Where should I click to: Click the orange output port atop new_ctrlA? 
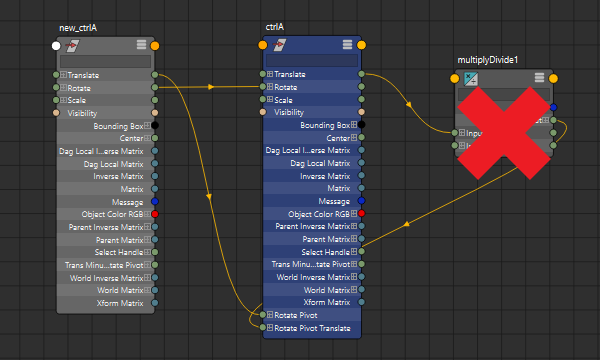point(155,46)
